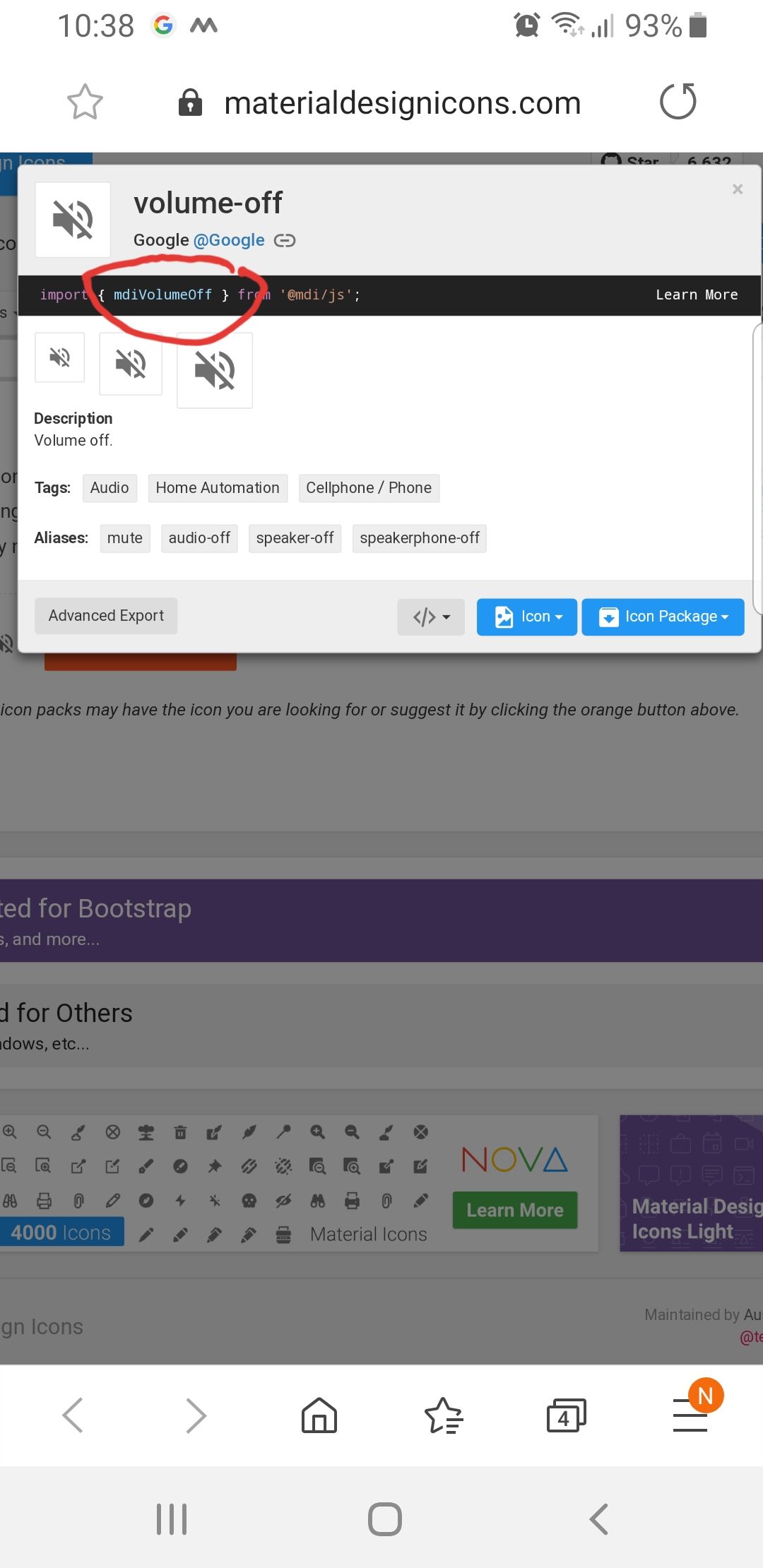Open Advanced Export
Viewport: 763px width, 1568px height.
click(106, 616)
